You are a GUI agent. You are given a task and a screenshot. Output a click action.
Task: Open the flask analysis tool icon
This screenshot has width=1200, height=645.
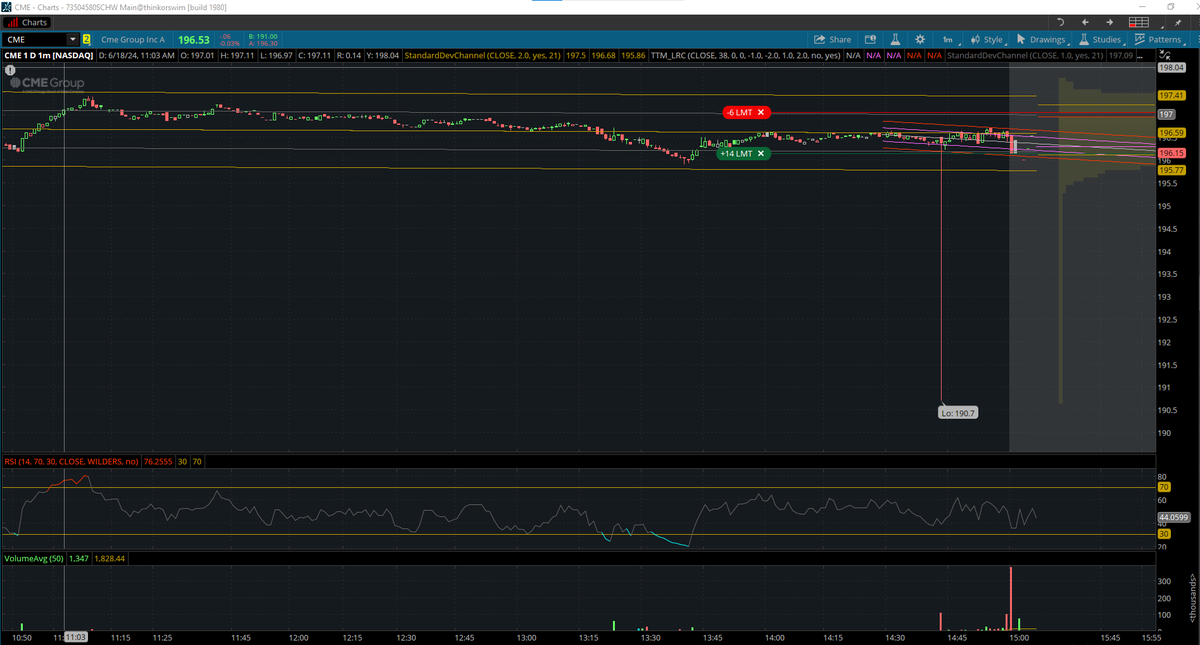click(896, 40)
